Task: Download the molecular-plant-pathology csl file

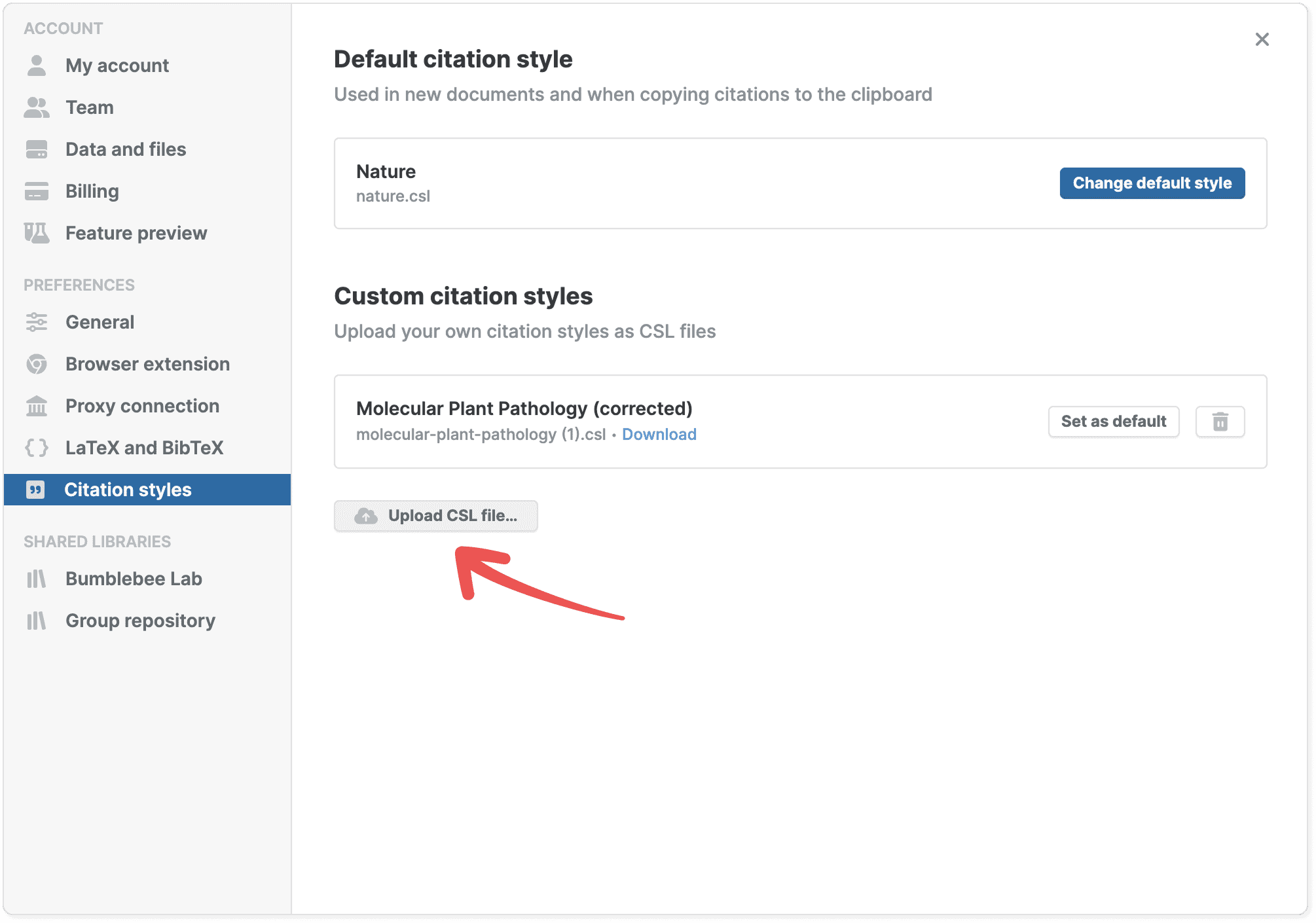Action: pyautogui.click(x=659, y=435)
